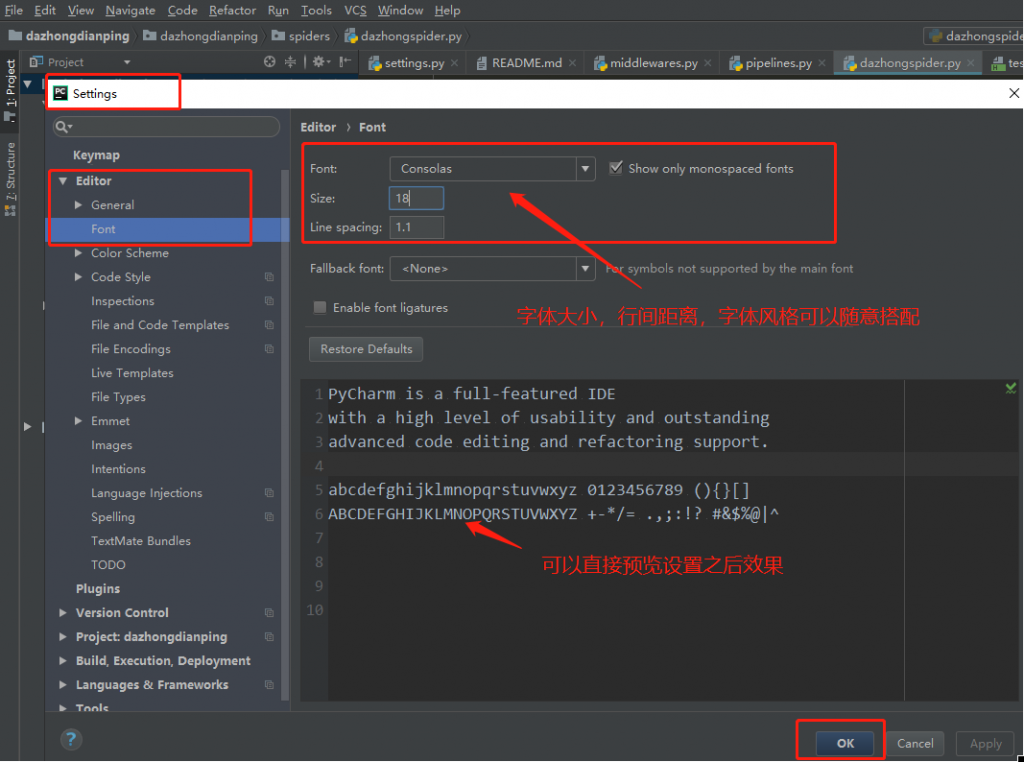Click the green checkmark in preview corner

(x=1011, y=389)
